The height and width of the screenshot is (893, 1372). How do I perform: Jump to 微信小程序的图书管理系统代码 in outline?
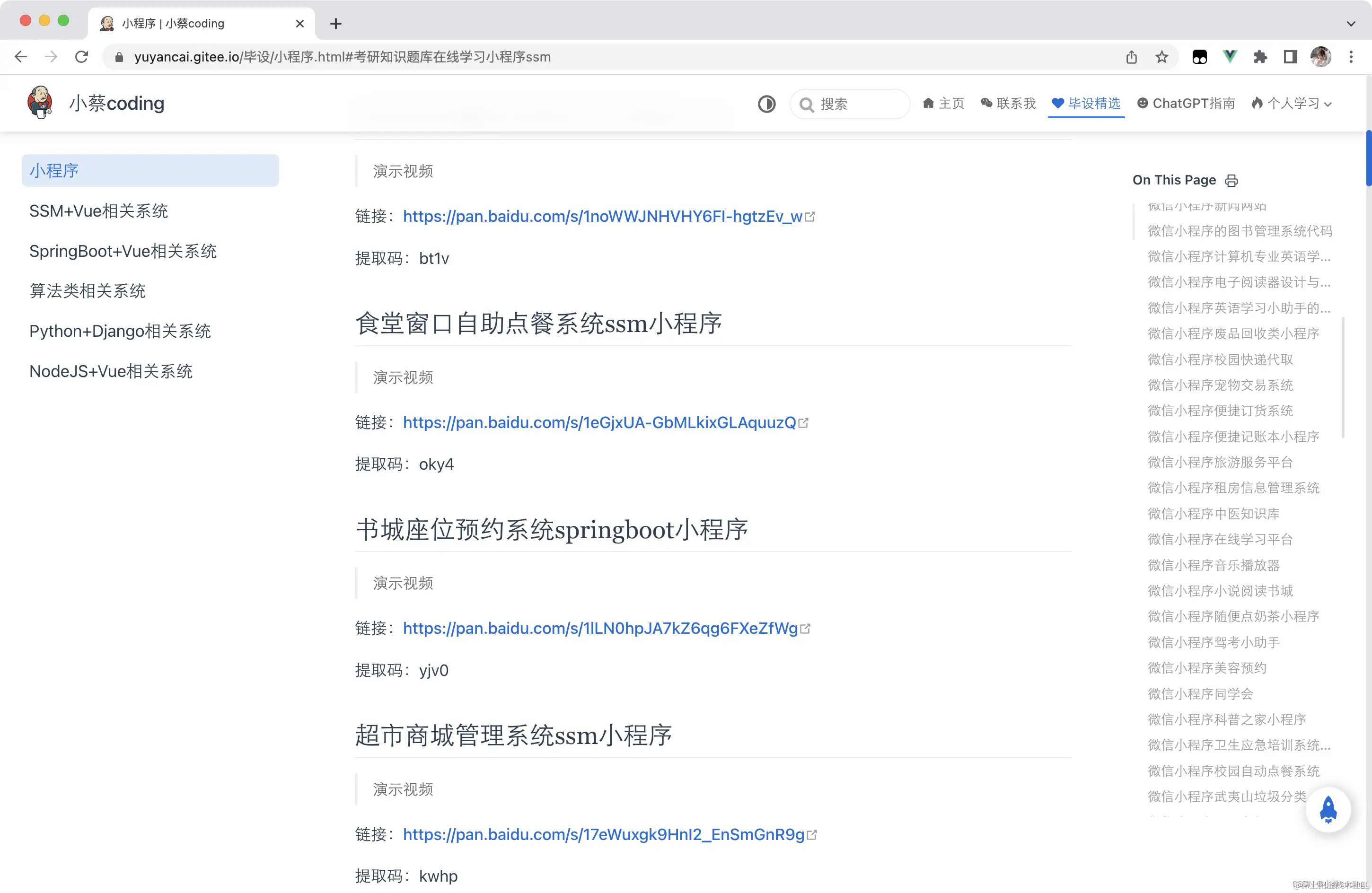pos(1240,231)
